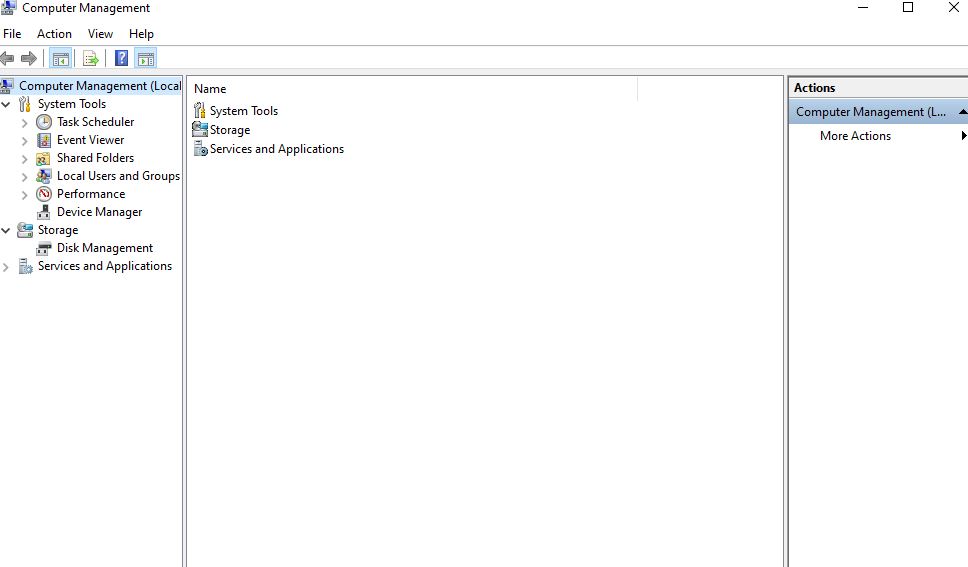
Task: Select the Performance icon in tree
Action: pos(44,194)
